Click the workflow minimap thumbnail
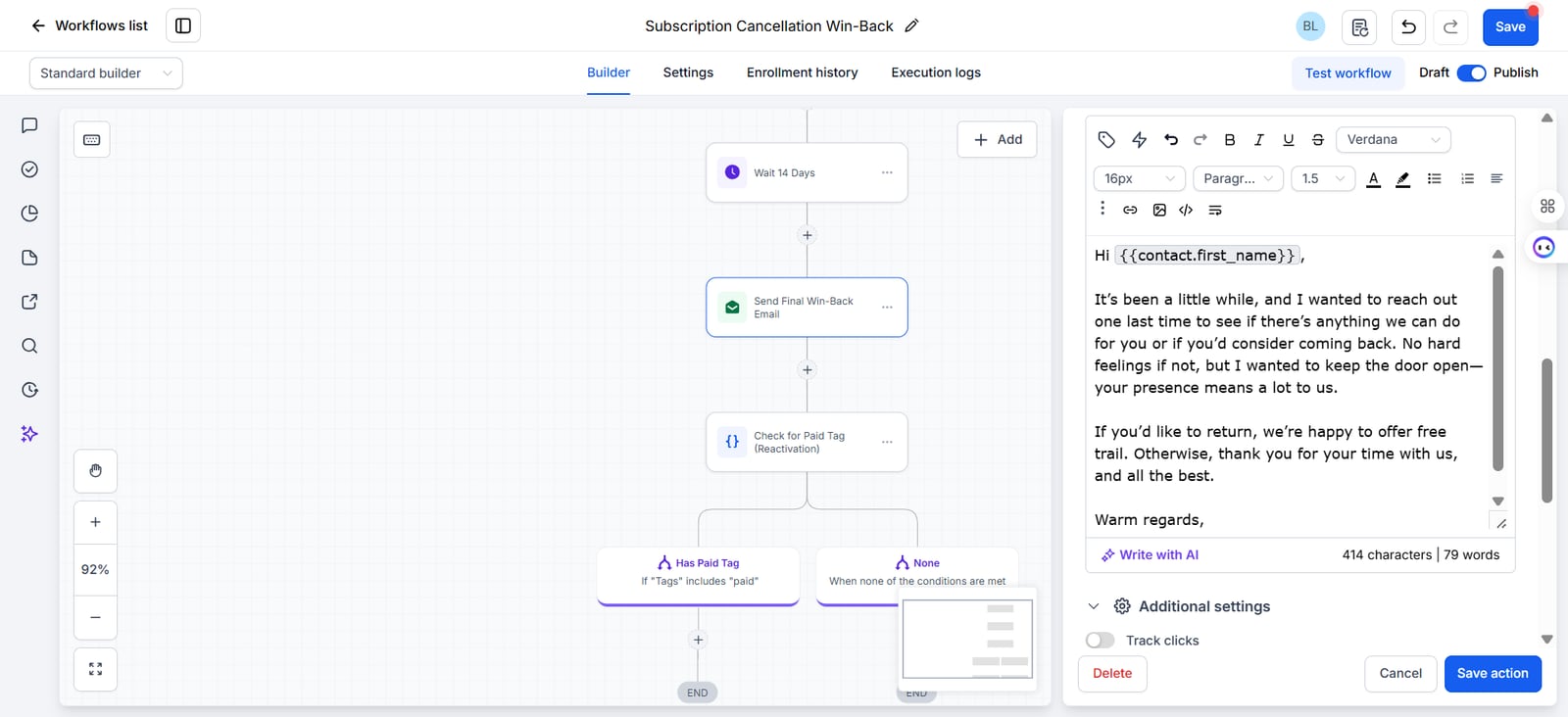 [x=967, y=639]
